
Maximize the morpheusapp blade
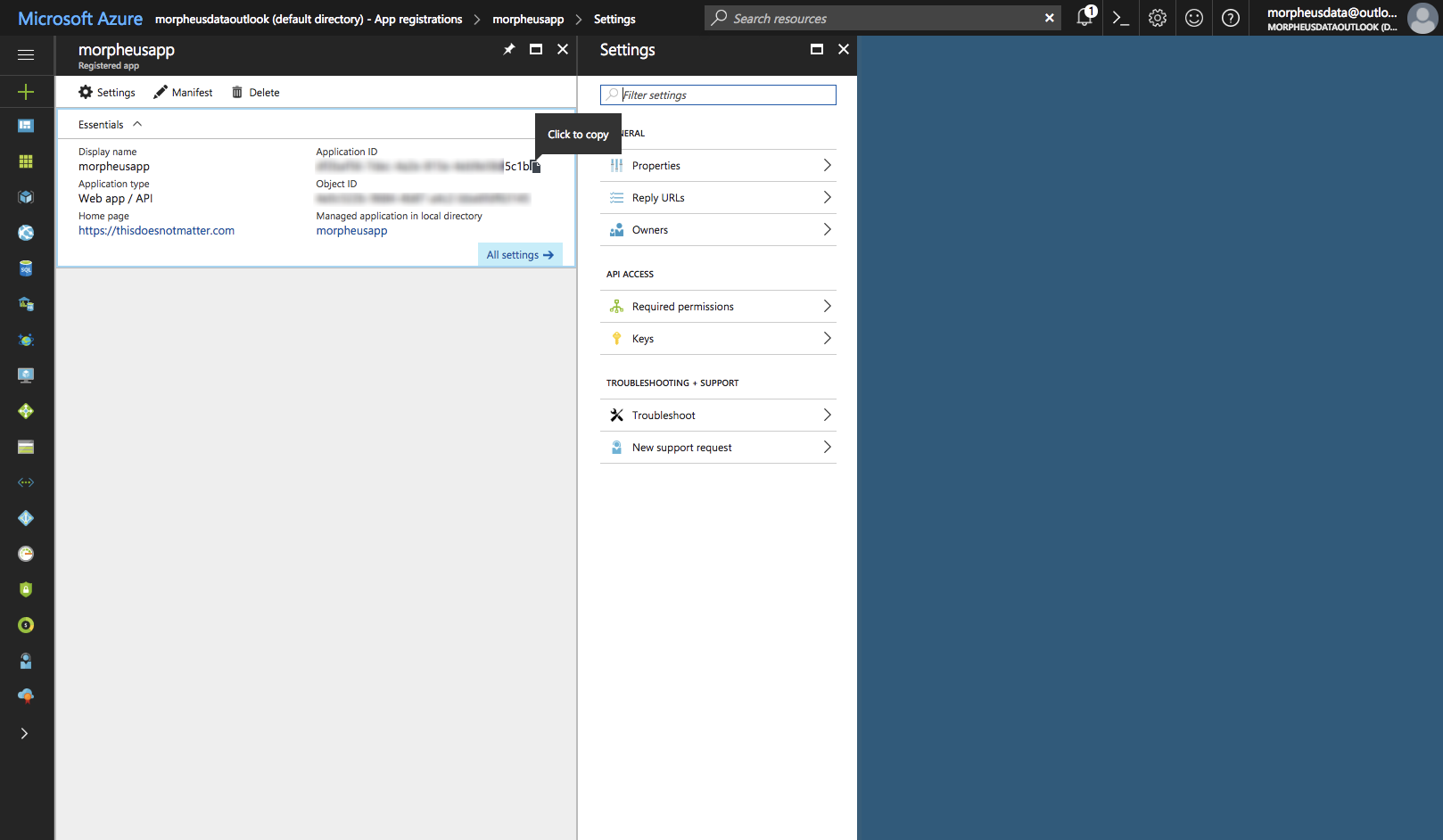(536, 49)
